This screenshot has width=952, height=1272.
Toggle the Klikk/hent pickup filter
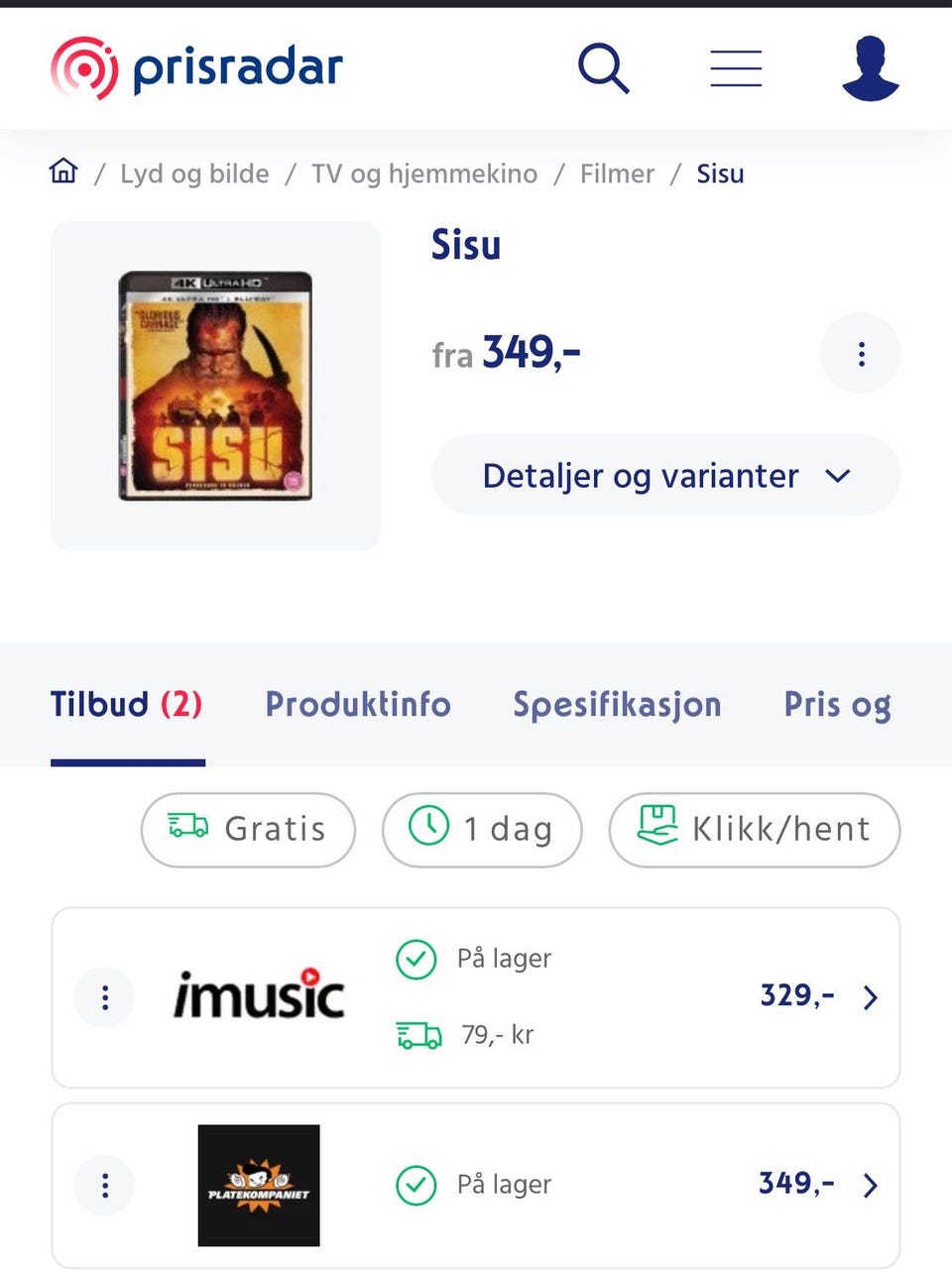pos(755,829)
